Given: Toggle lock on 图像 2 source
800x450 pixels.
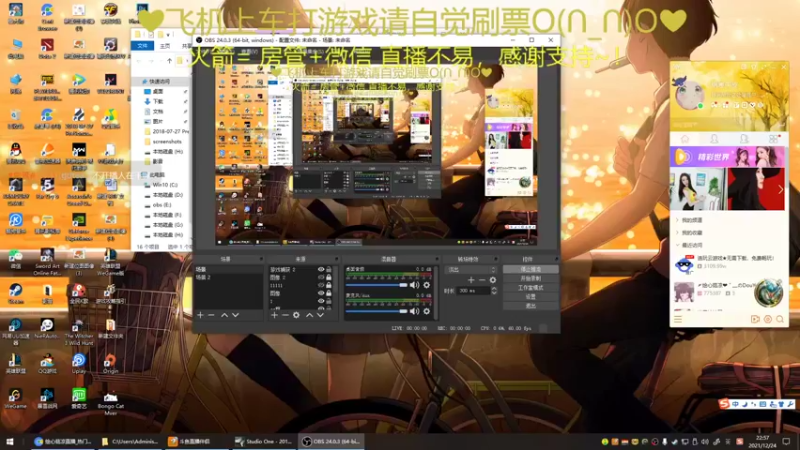Looking at the screenshot, I should coord(329,278).
